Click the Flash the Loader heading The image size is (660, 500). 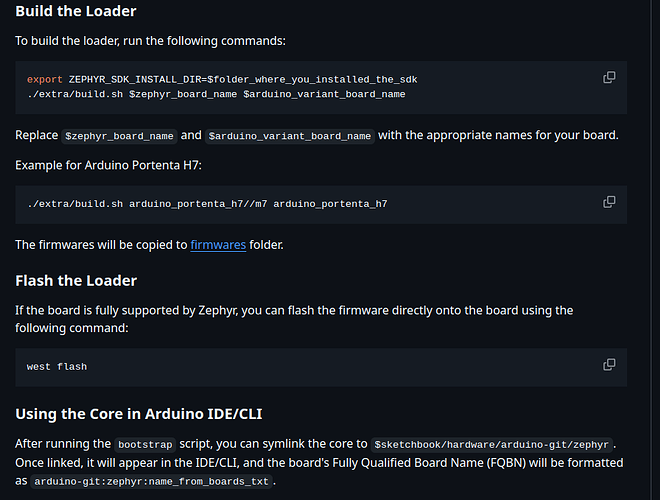click(76, 281)
